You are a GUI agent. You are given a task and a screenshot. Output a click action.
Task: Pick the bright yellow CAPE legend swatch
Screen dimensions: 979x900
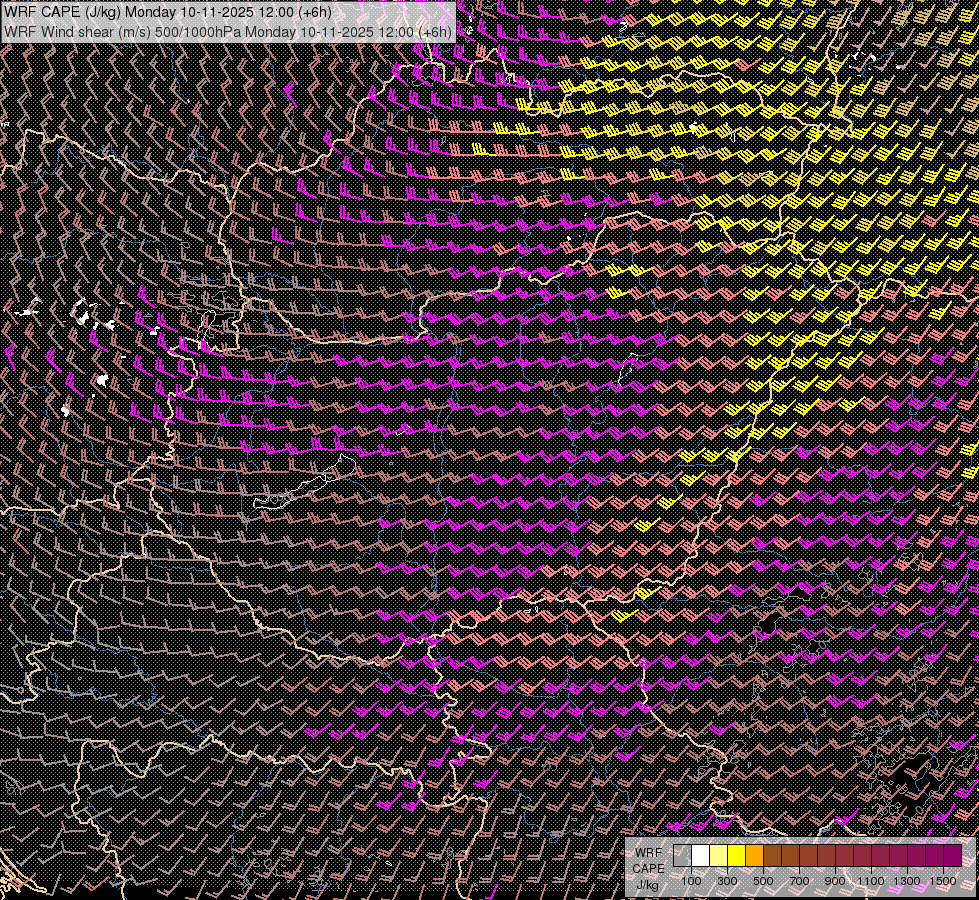tap(736, 856)
